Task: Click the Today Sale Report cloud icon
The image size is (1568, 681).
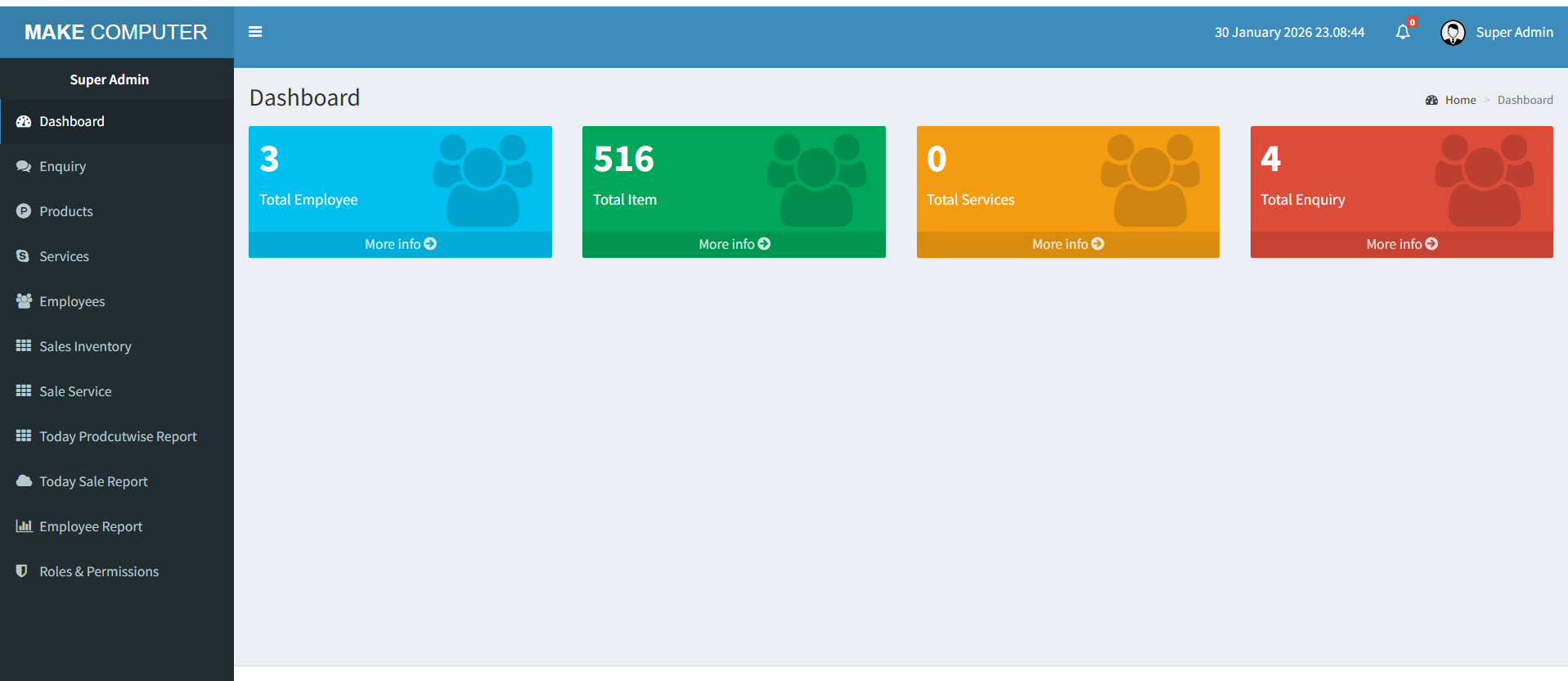Action: tap(24, 481)
